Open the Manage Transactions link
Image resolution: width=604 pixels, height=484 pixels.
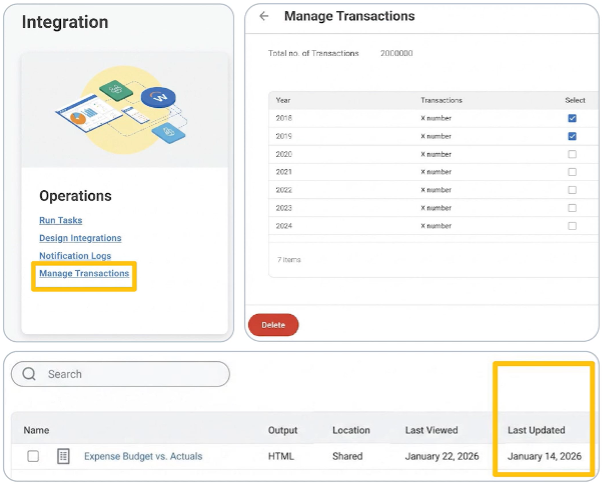[84, 273]
